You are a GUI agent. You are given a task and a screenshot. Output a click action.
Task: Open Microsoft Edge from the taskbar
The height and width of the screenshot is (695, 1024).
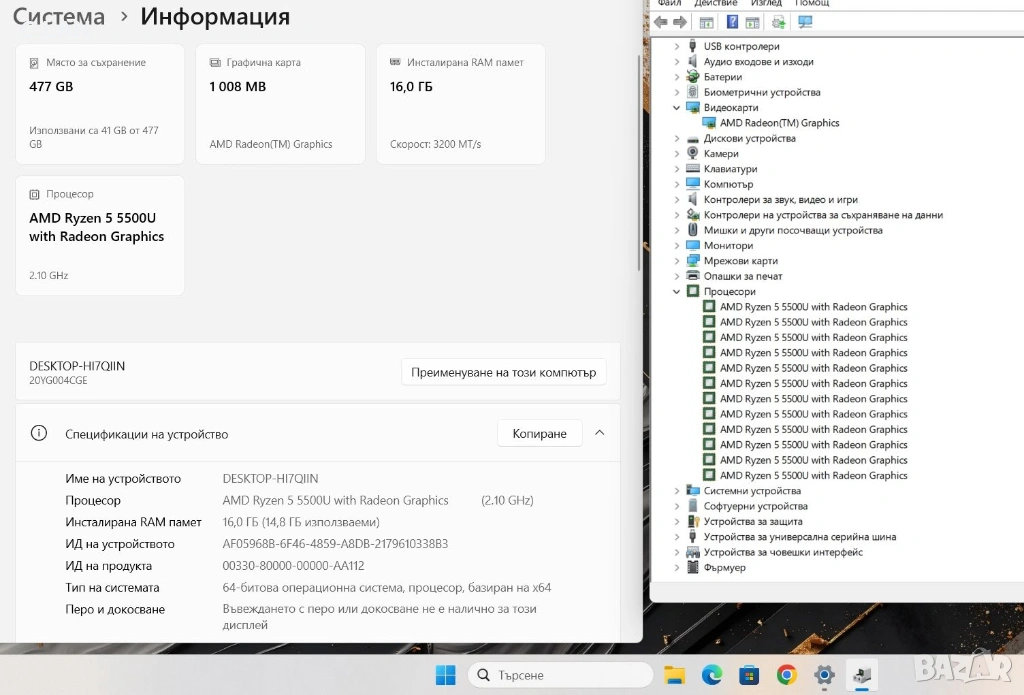tap(712, 675)
